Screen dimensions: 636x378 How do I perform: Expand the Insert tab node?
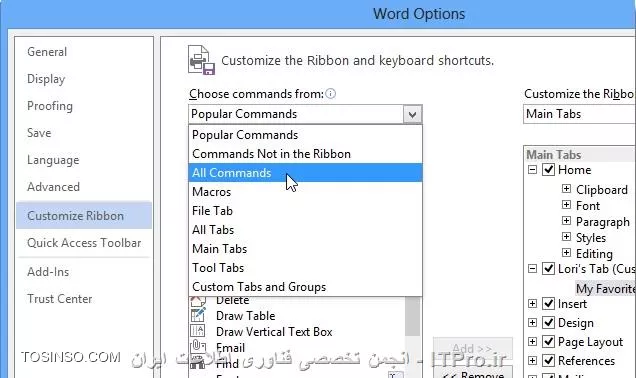click(x=532, y=303)
